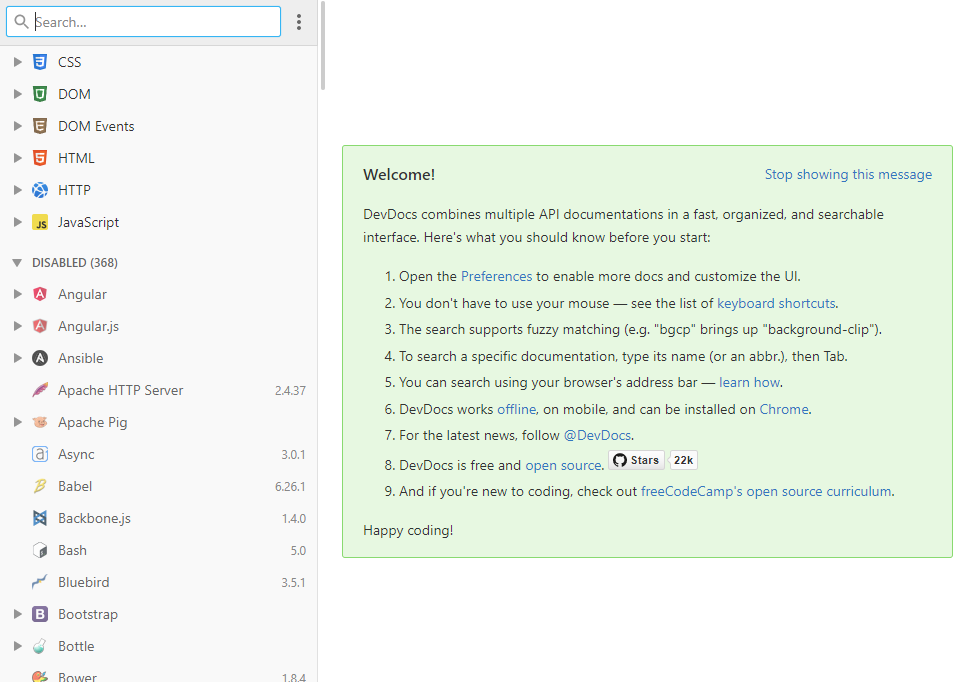Click the Bottle flask icon

click(40, 647)
